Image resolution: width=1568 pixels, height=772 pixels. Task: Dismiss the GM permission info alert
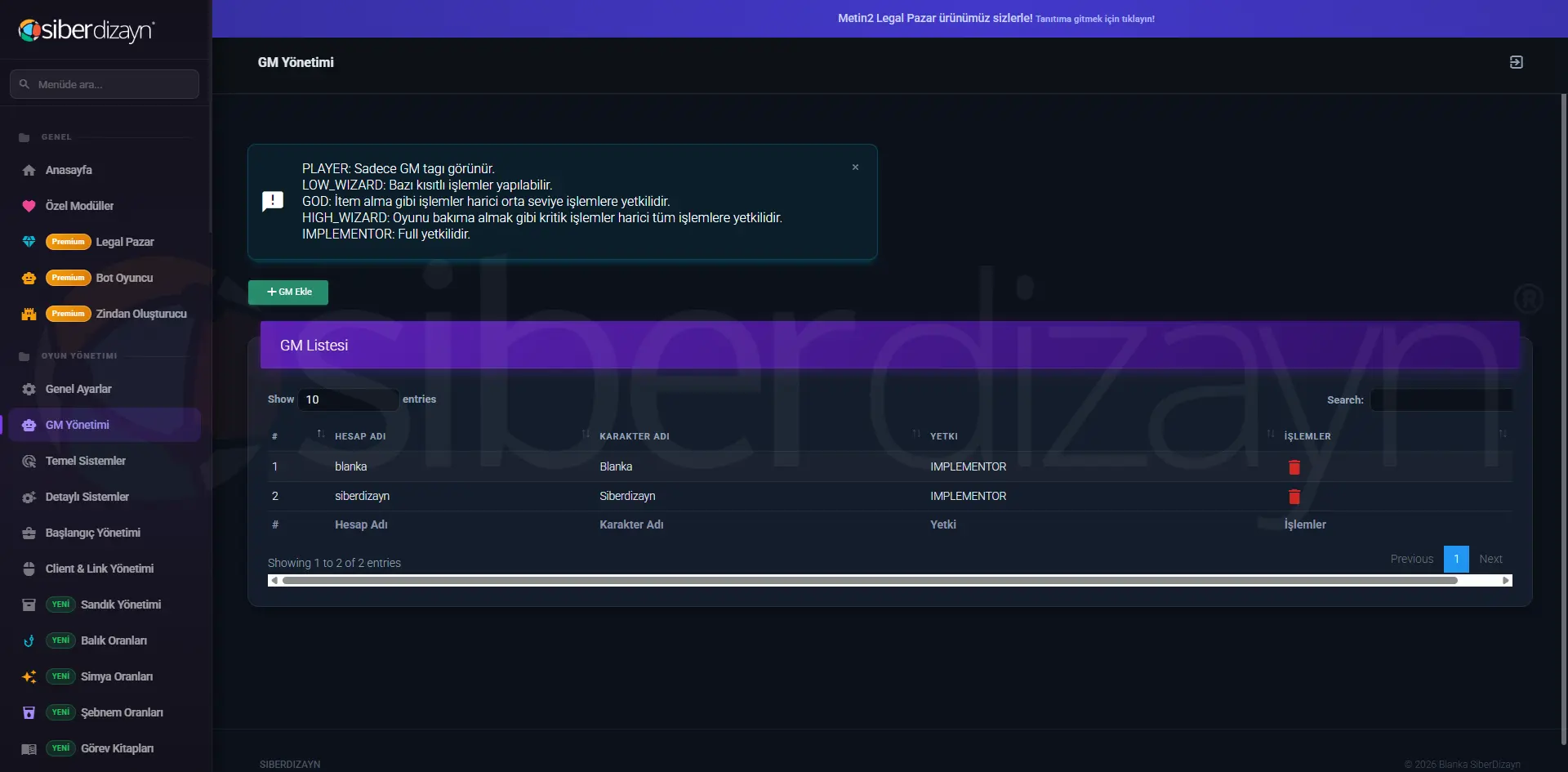pos(855,167)
